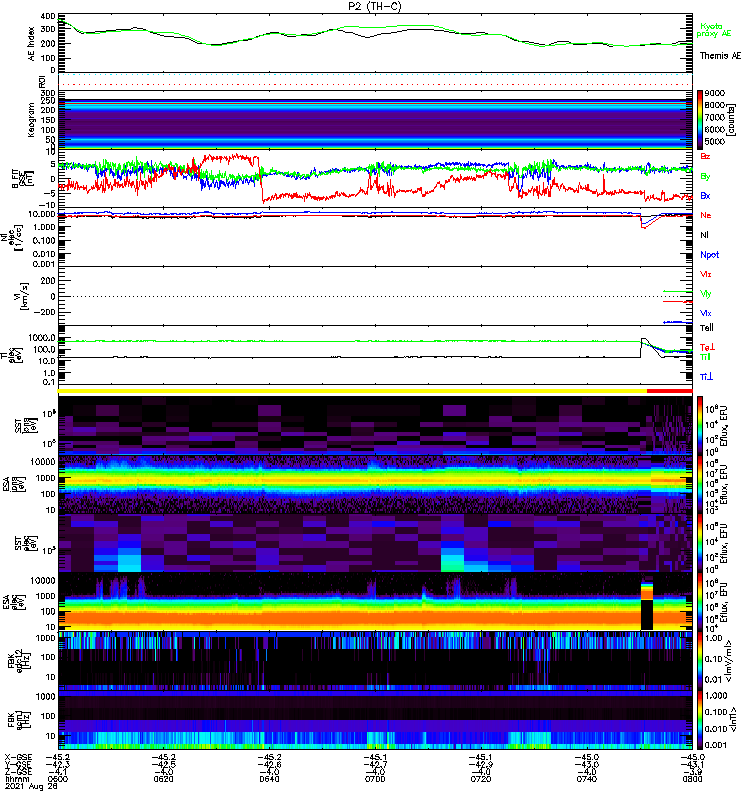Click the 0620 time tick label

click(x=163, y=779)
